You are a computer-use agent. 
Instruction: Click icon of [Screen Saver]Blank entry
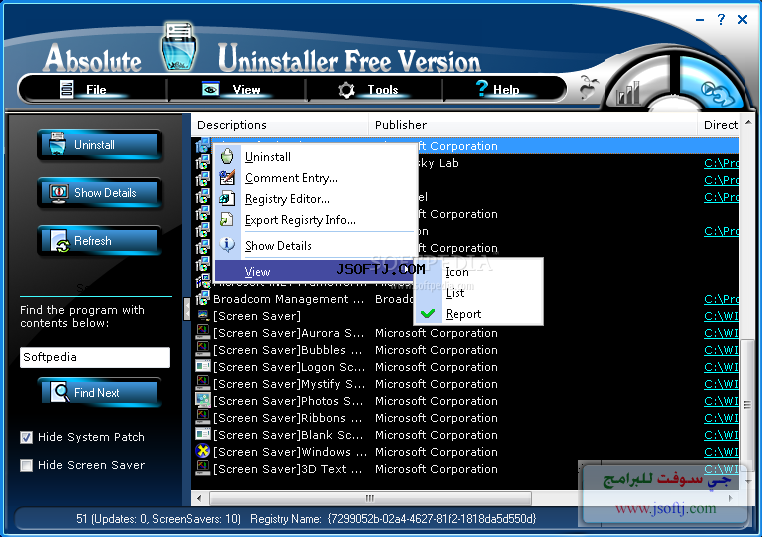pyautogui.click(x=202, y=434)
